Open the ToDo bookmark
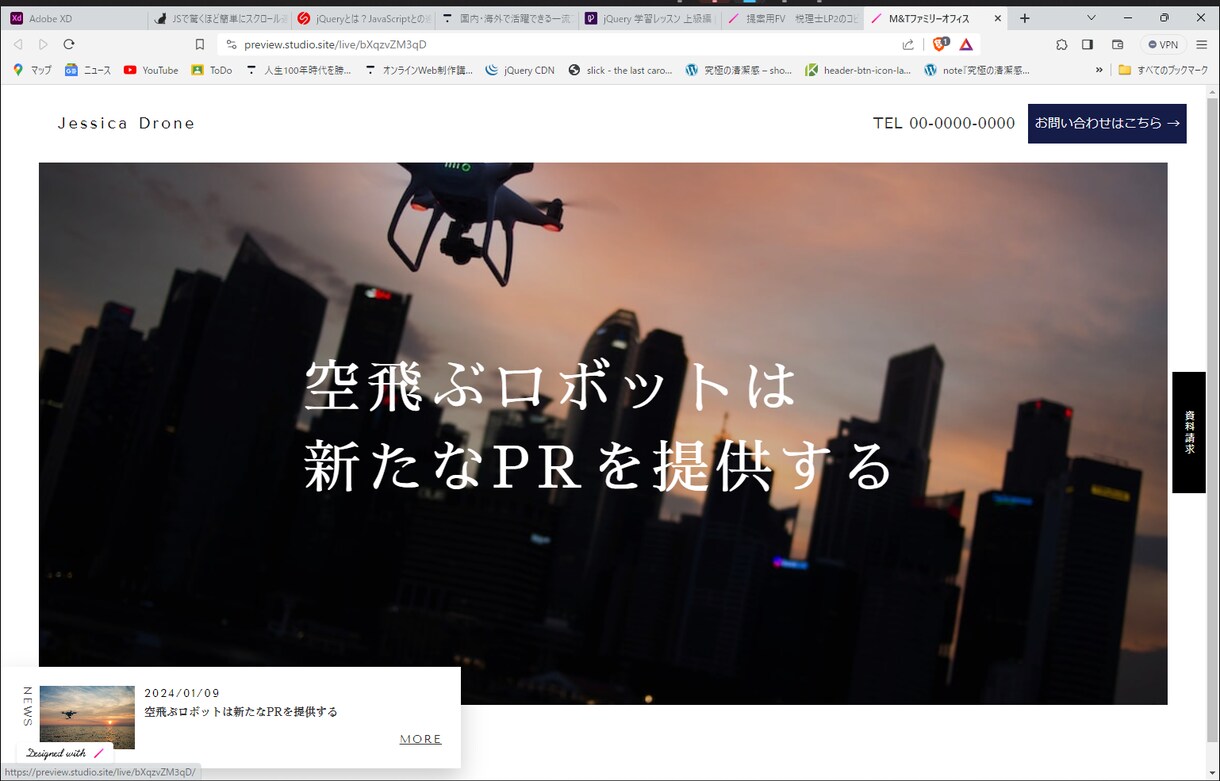 coord(212,70)
